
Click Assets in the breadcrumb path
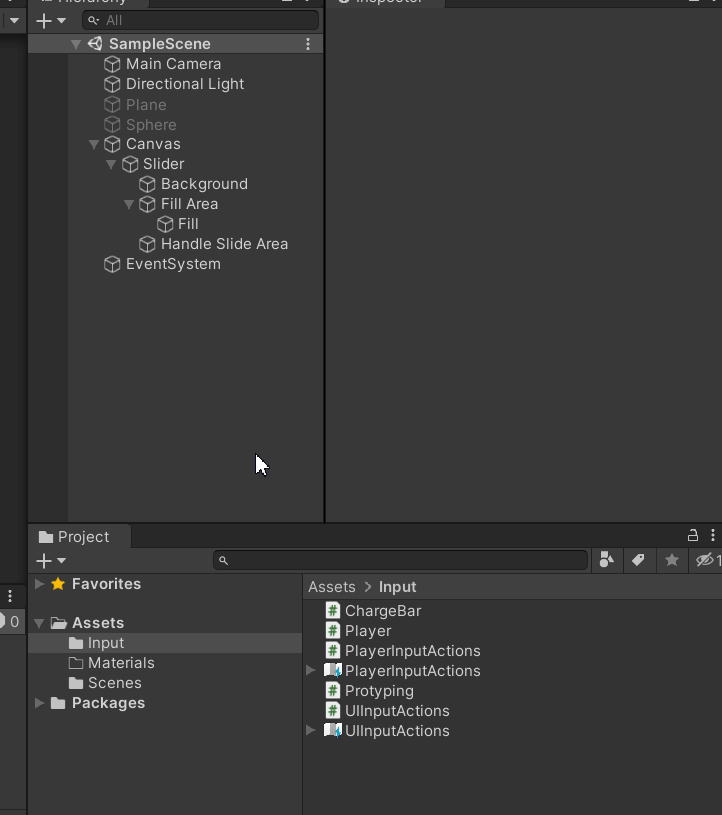[x=332, y=587]
